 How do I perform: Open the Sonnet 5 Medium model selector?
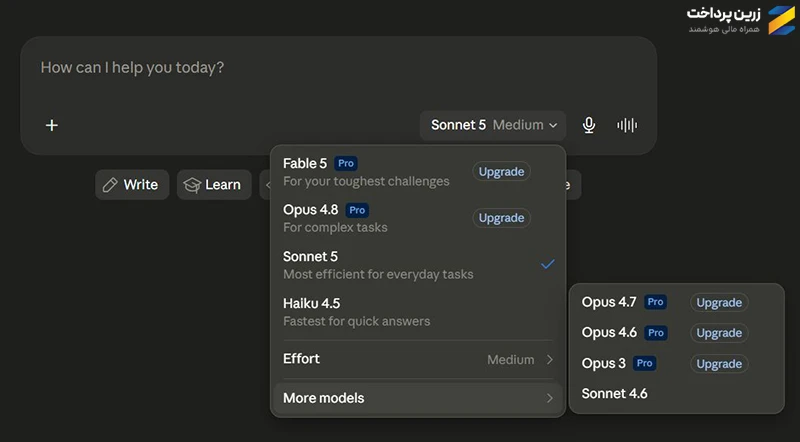click(x=493, y=125)
